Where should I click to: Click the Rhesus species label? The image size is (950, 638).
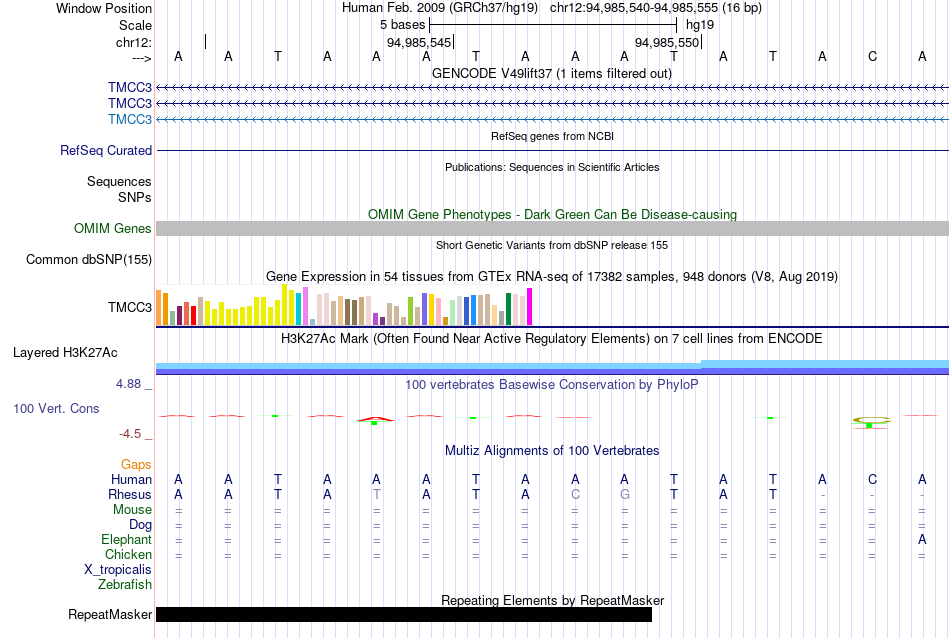[130, 494]
